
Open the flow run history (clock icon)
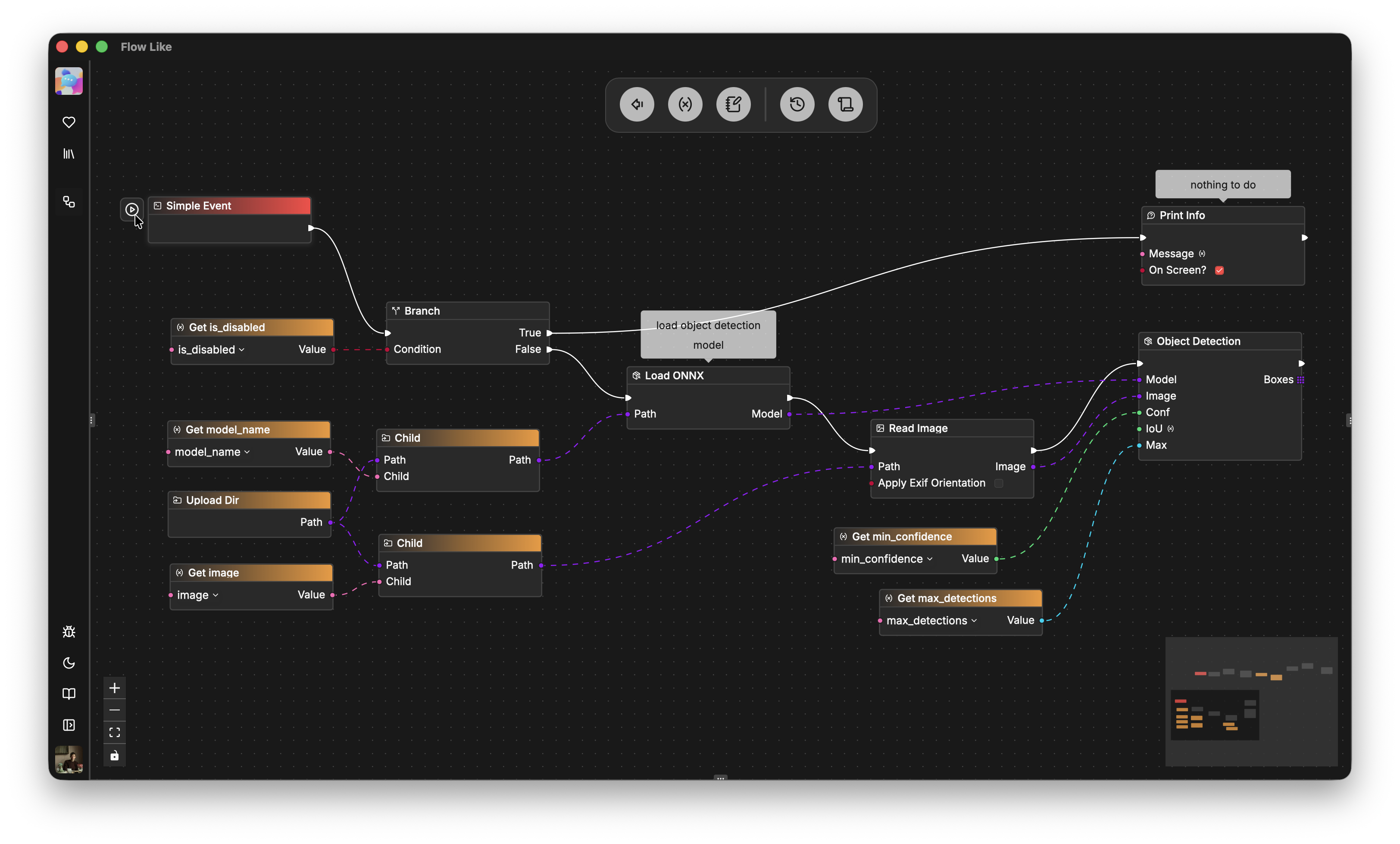point(797,105)
